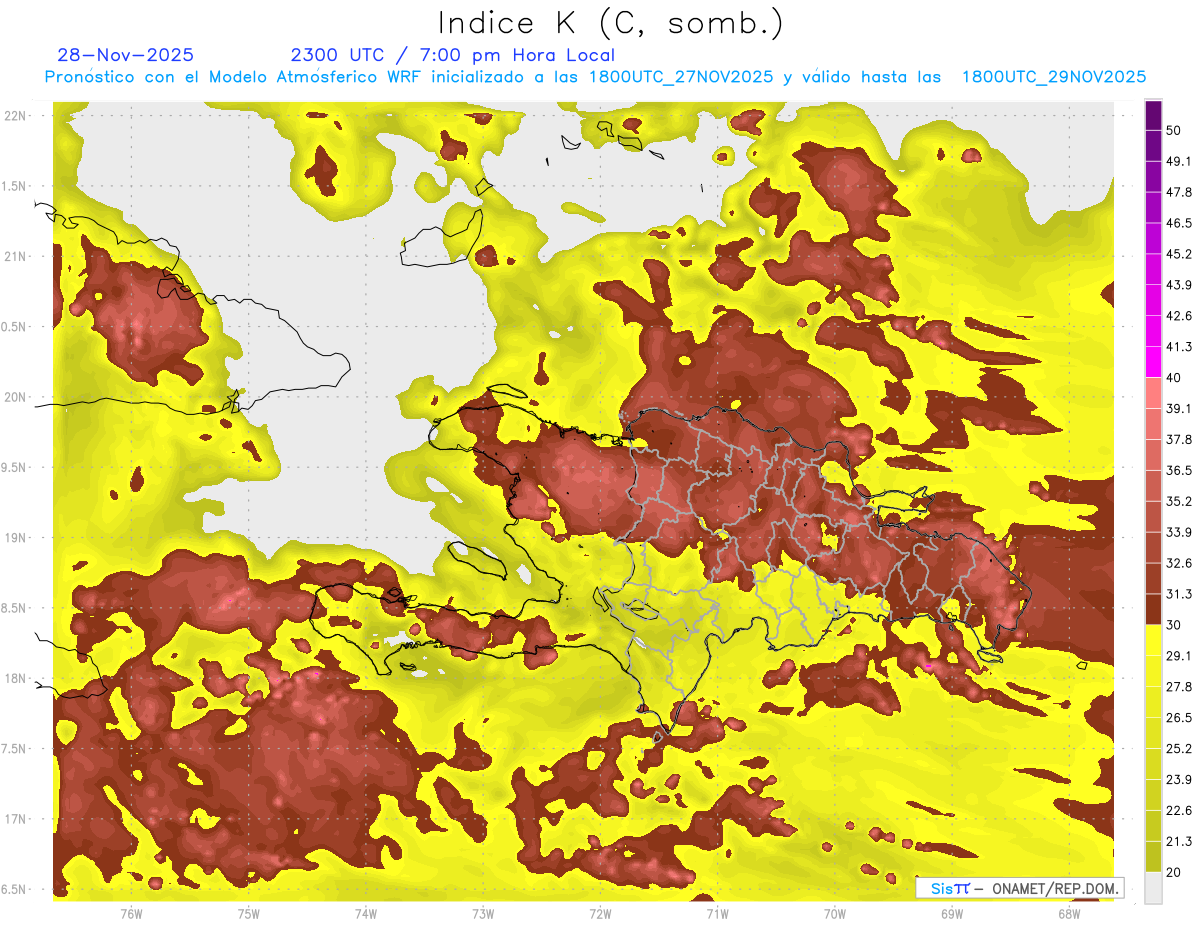The width and height of the screenshot is (1200, 927).
Task: Click the '26.5' color bar label
Action: 1179,718
